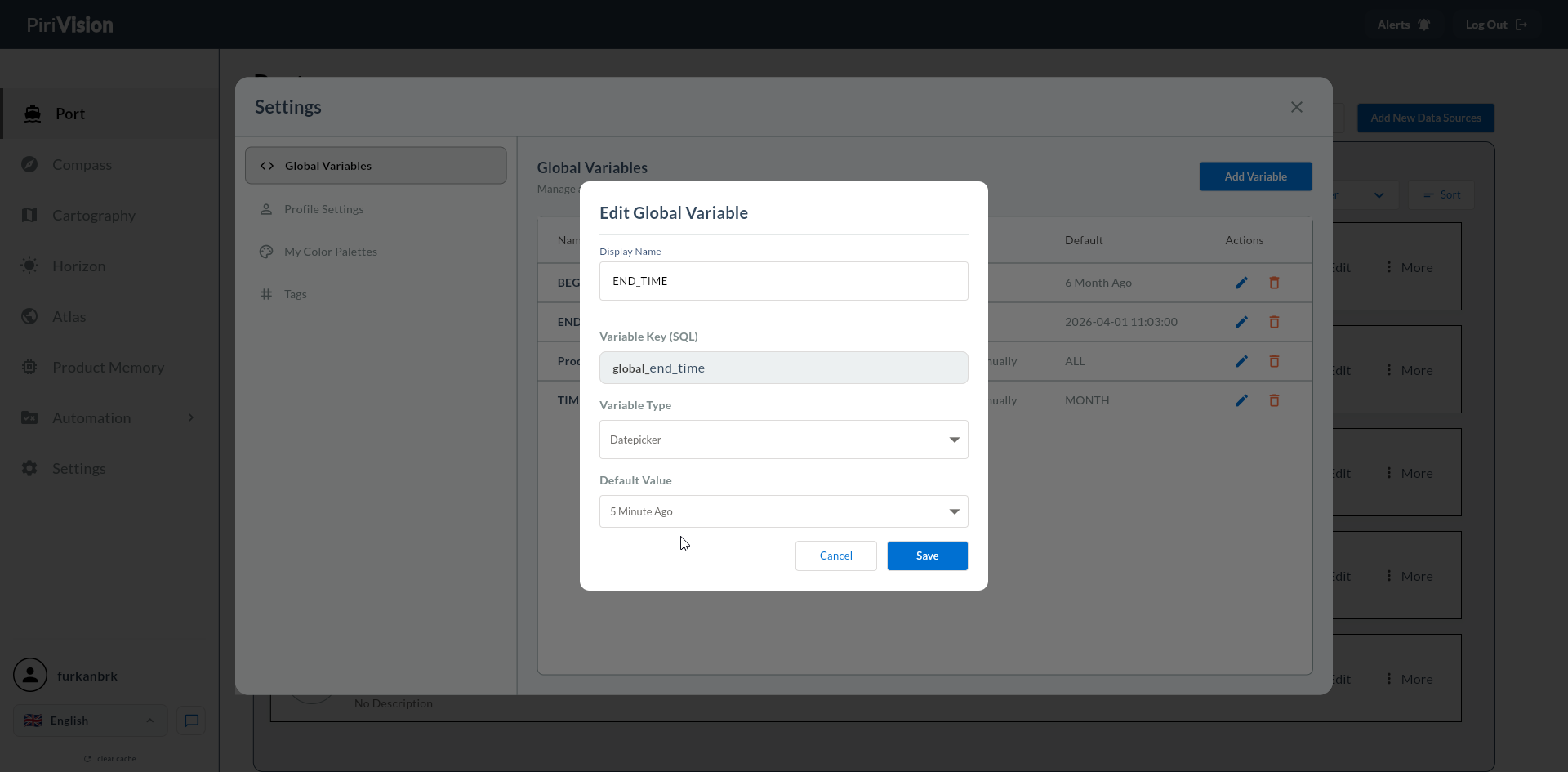Select Tags settings tab
Viewport: 1568px width, 772px height.
(376, 294)
